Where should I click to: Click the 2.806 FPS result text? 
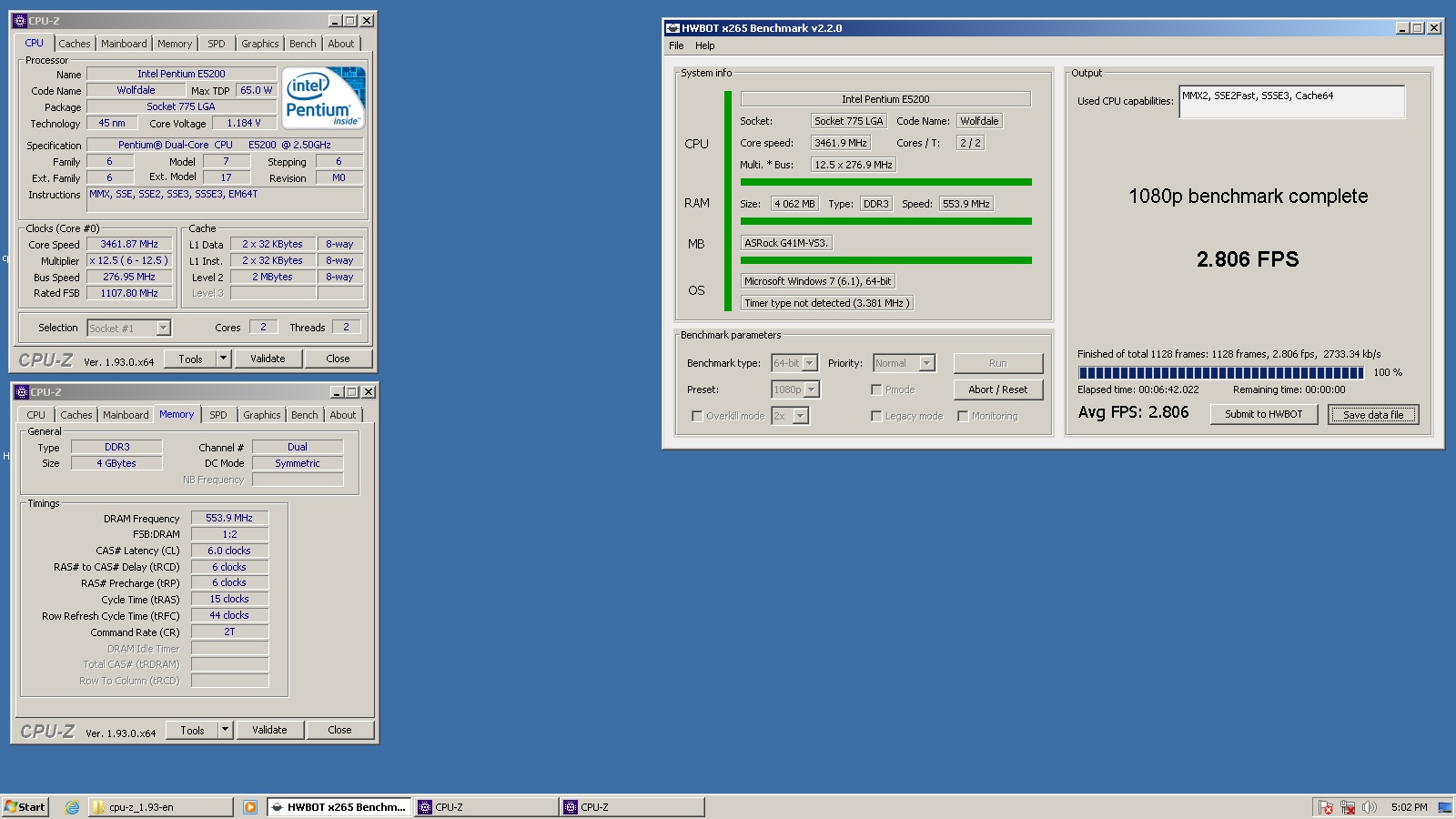[1248, 259]
